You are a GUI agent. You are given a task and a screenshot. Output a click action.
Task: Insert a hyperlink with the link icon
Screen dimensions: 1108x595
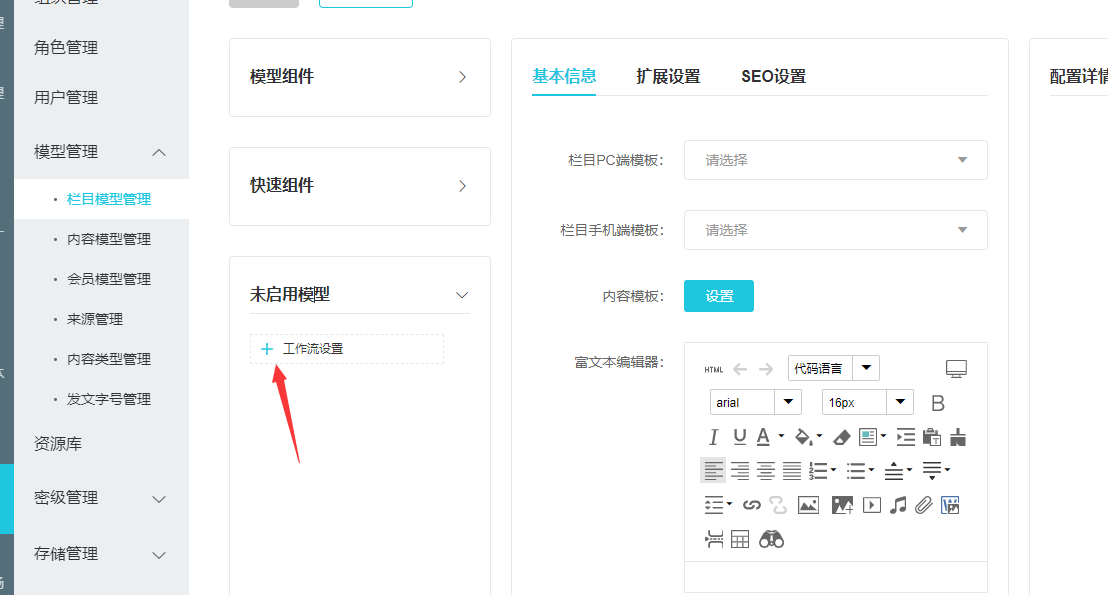[x=752, y=505]
